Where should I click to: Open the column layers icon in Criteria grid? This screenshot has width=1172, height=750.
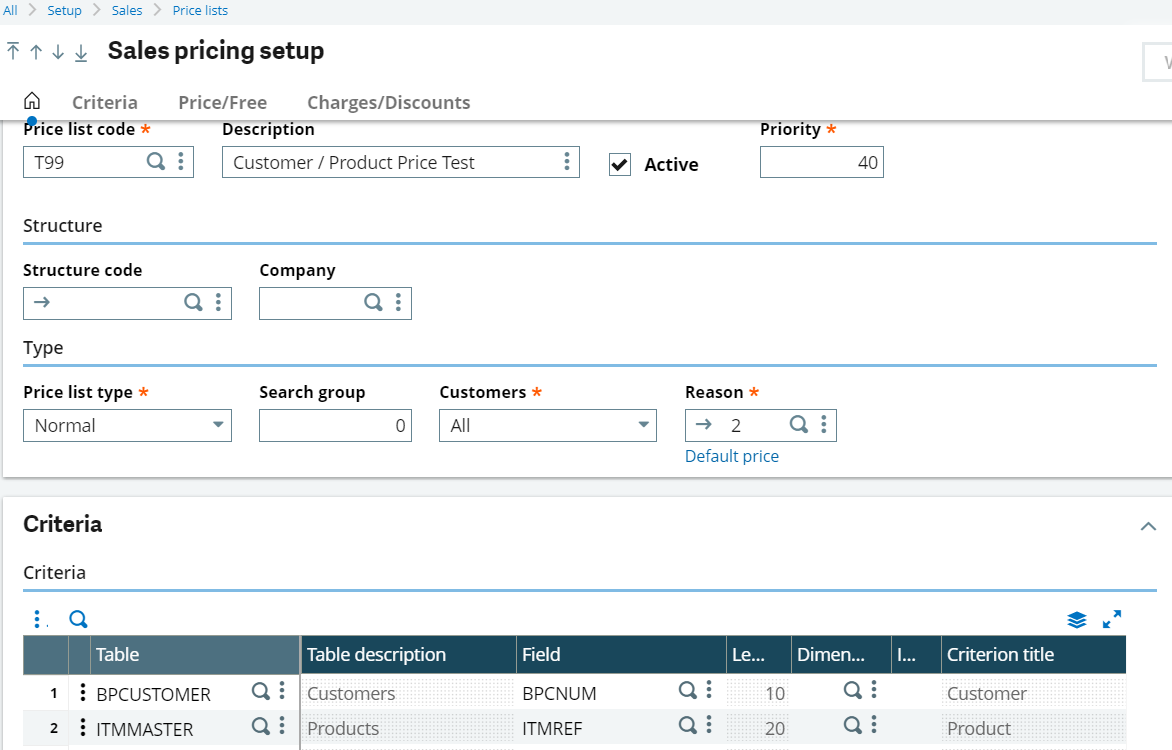(1077, 619)
